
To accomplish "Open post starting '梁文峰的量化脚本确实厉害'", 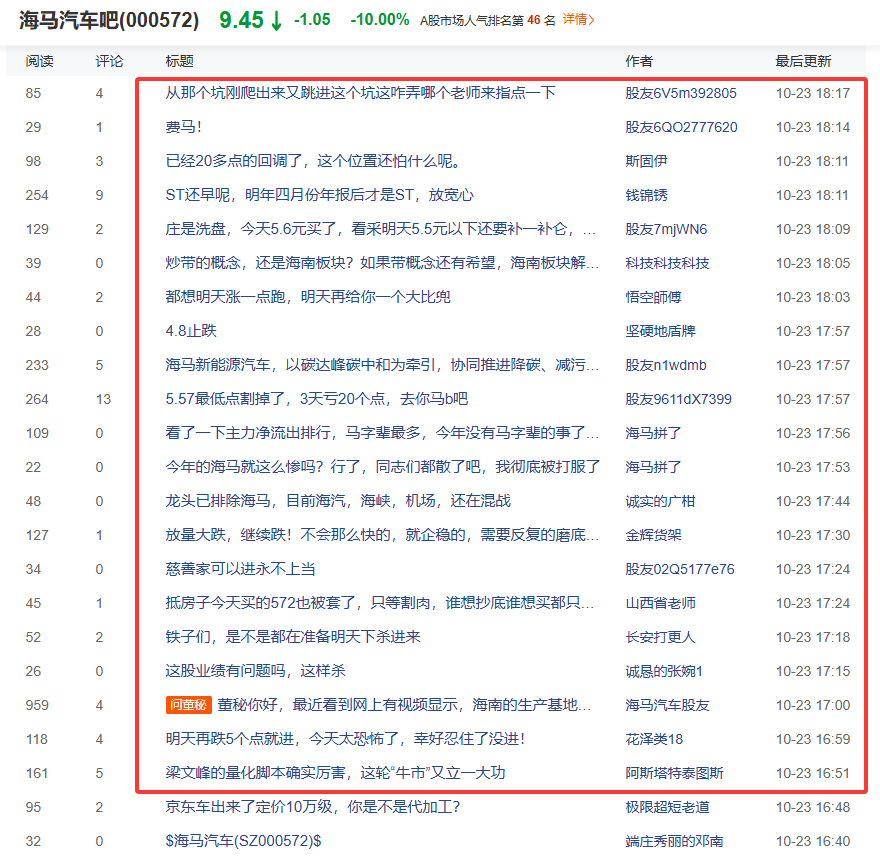I will pyautogui.click(x=335, y=773).
